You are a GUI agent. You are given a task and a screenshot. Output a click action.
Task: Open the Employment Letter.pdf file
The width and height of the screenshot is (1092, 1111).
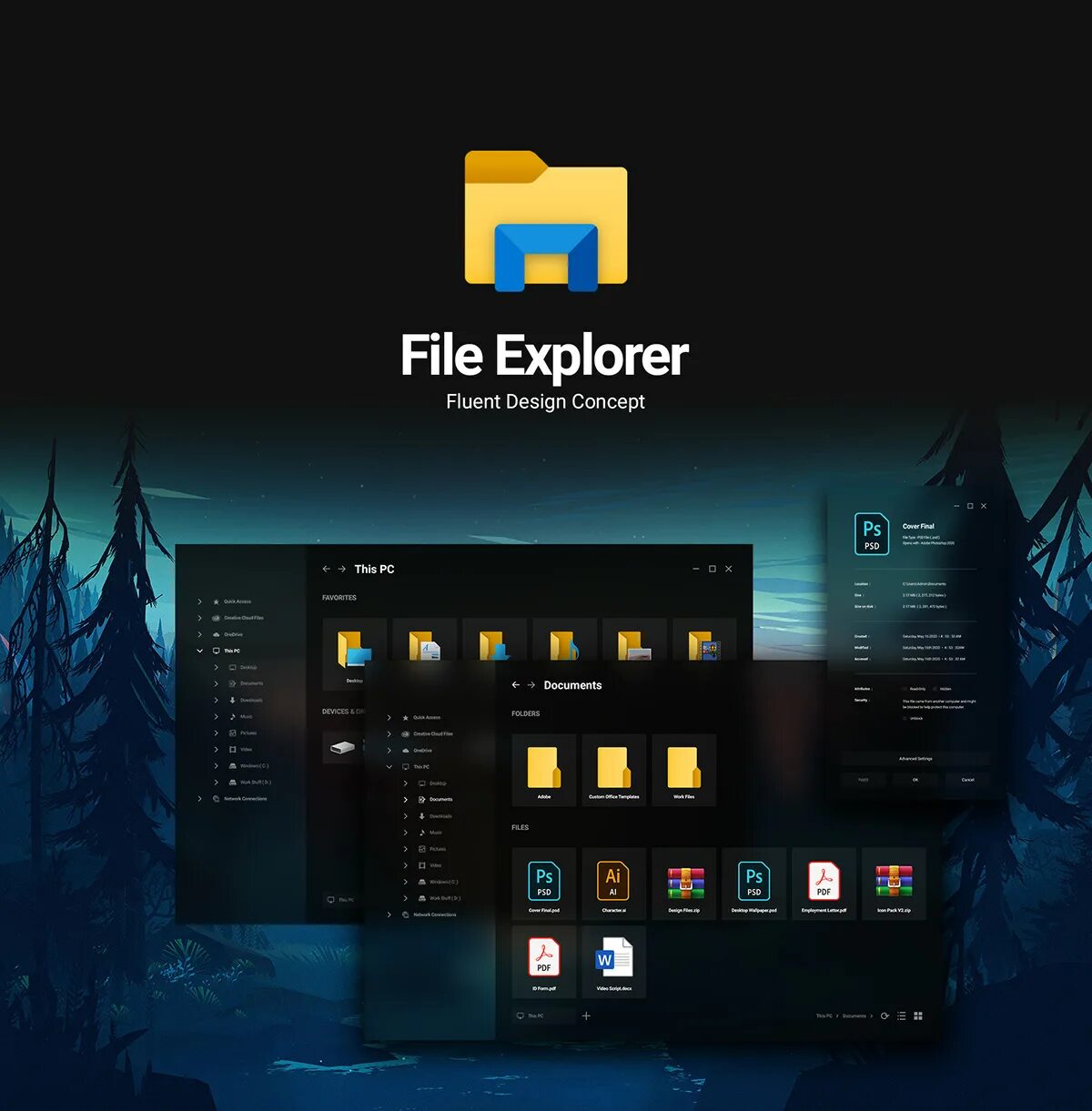coord(824,884)
